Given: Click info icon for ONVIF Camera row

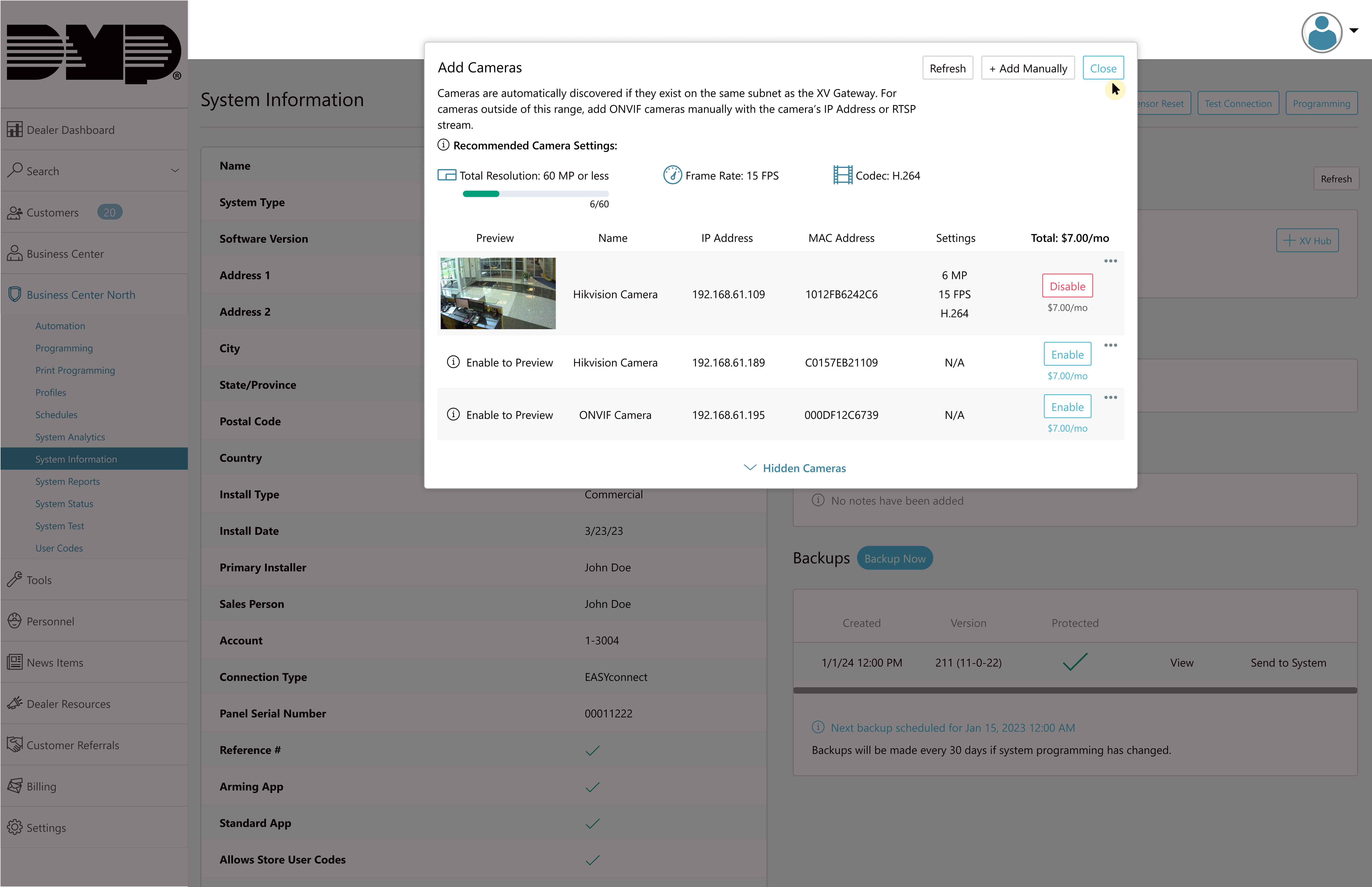Looking at the screenshot, I should point(453,414).
